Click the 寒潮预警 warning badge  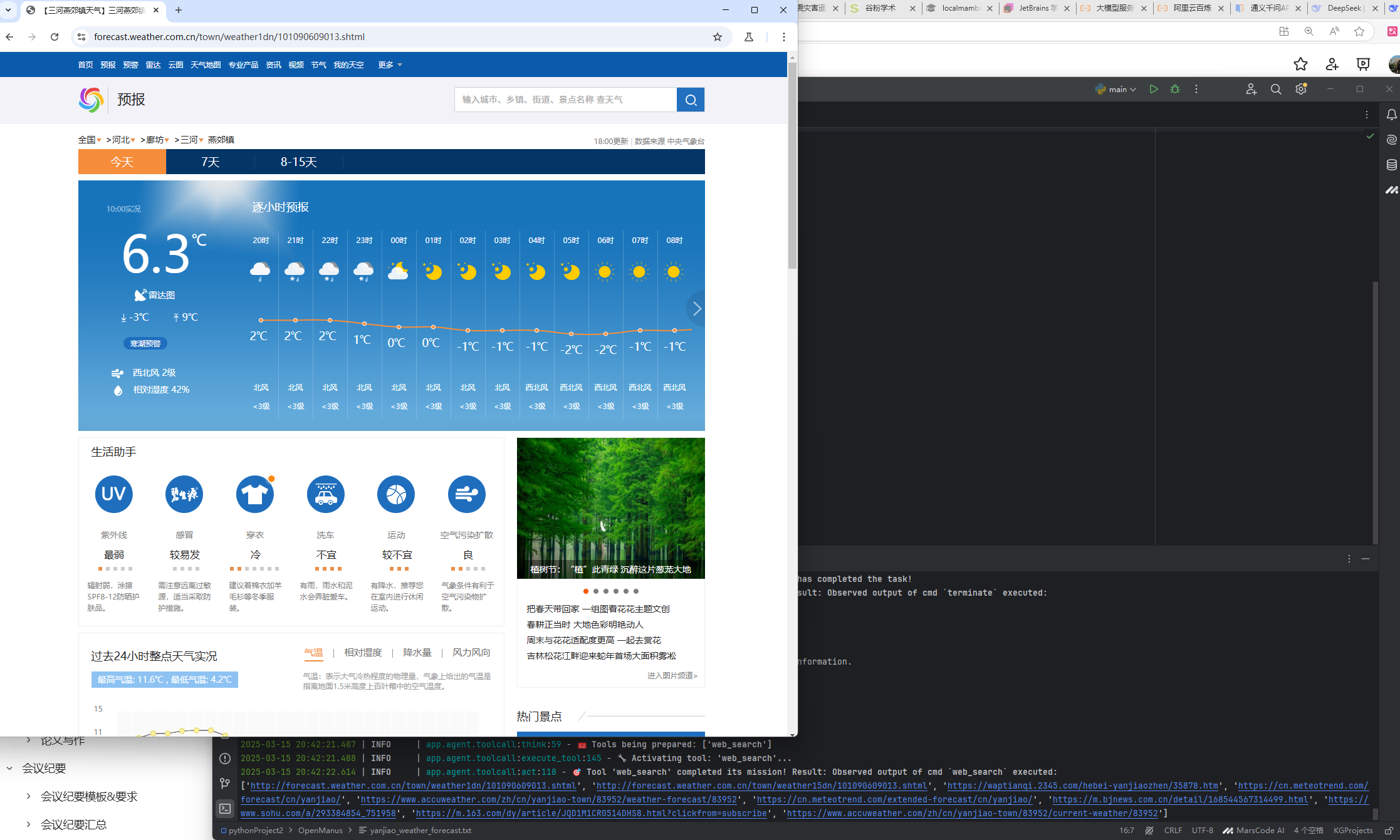[145, 343]
